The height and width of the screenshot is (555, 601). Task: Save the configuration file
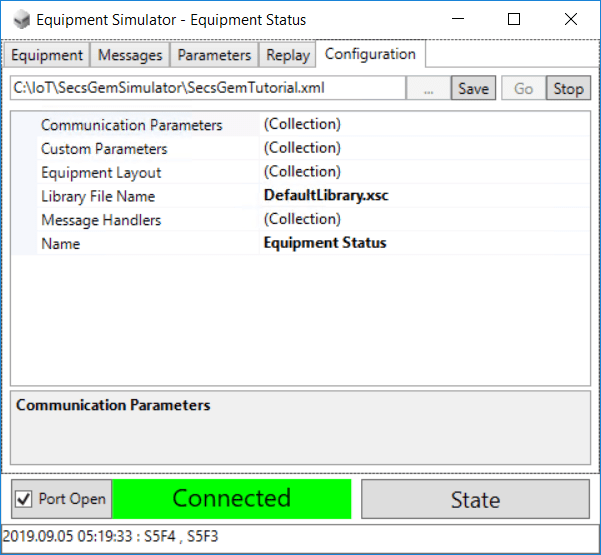(x=473, y=88)
